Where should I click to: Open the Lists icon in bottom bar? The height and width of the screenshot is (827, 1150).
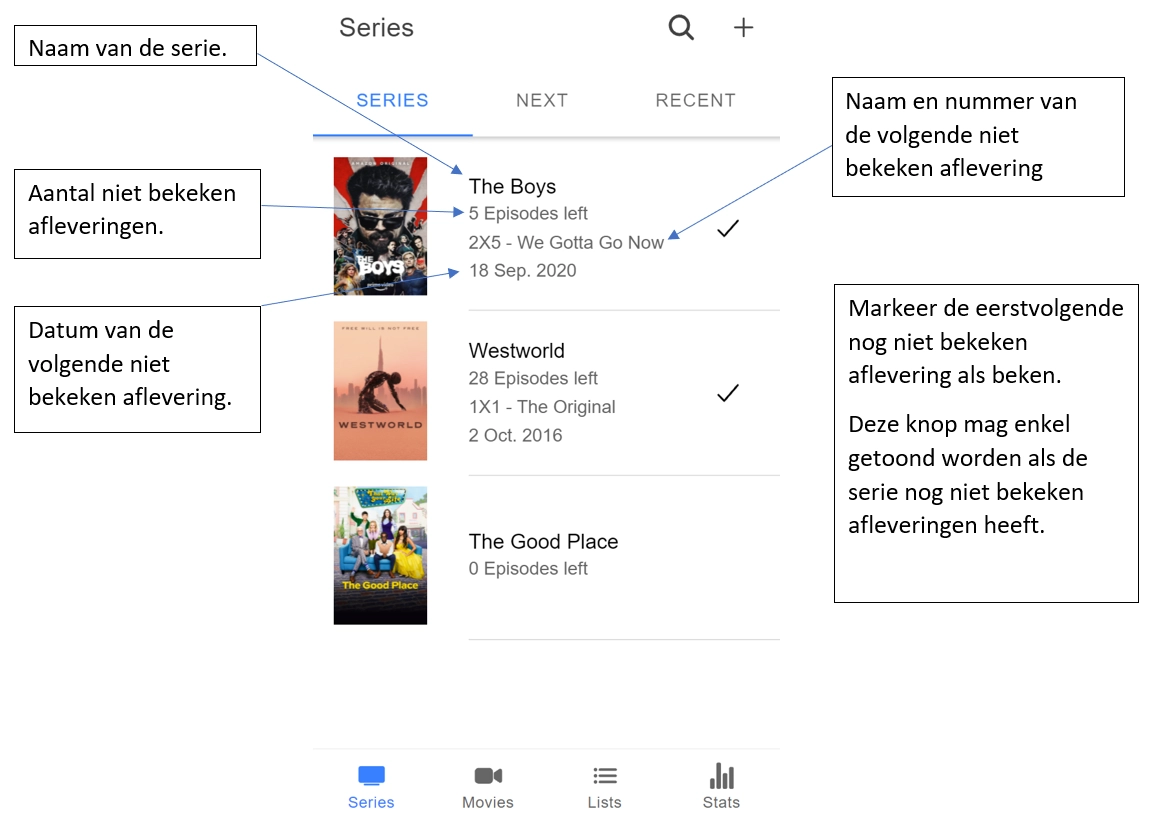tap(604, 776)
